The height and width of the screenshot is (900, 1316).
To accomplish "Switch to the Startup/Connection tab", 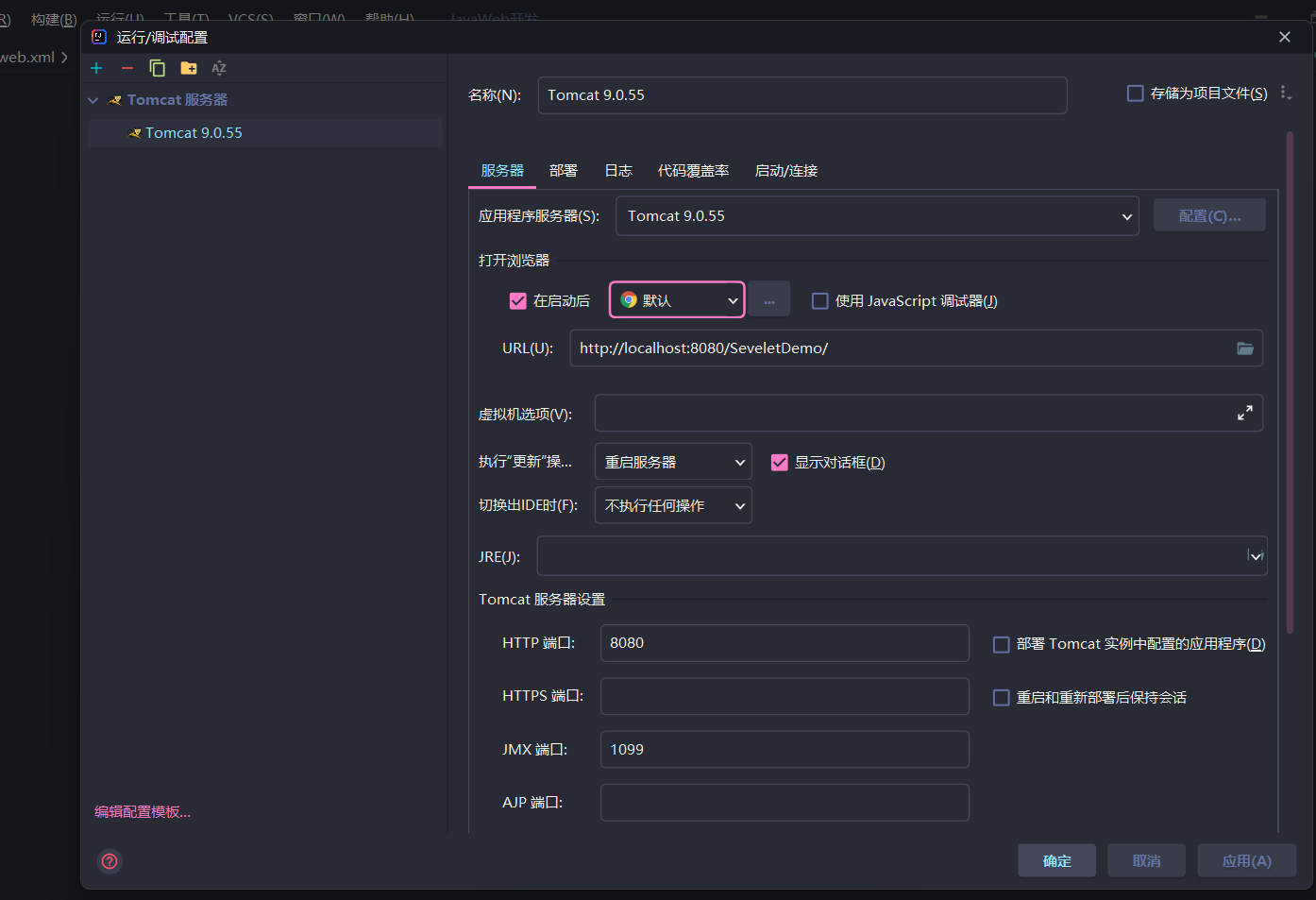I will (786, 171).
